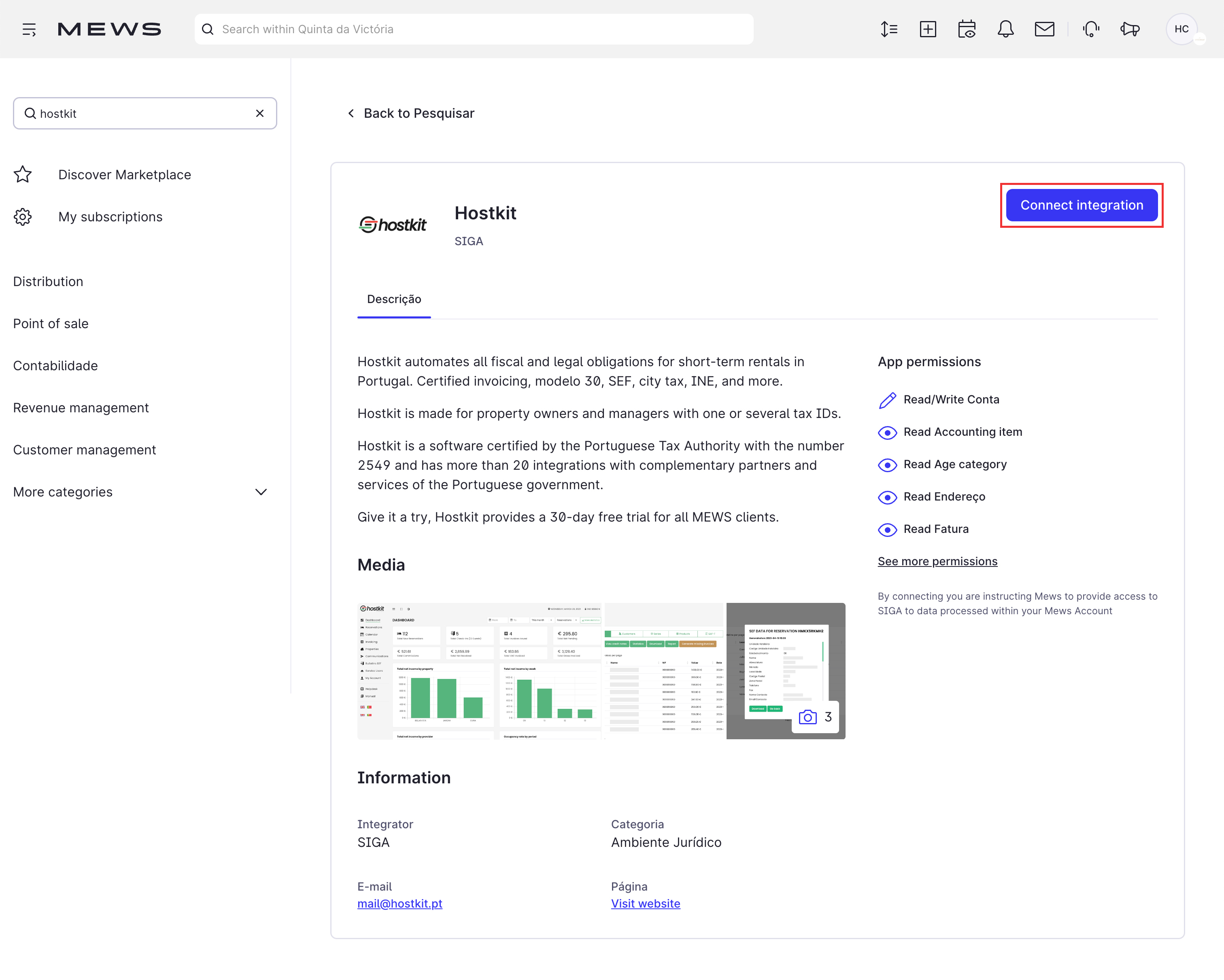Click the global search field
Image resolution: width=1224 pixels, height=980 pixels.
click(x=474, y=30)
